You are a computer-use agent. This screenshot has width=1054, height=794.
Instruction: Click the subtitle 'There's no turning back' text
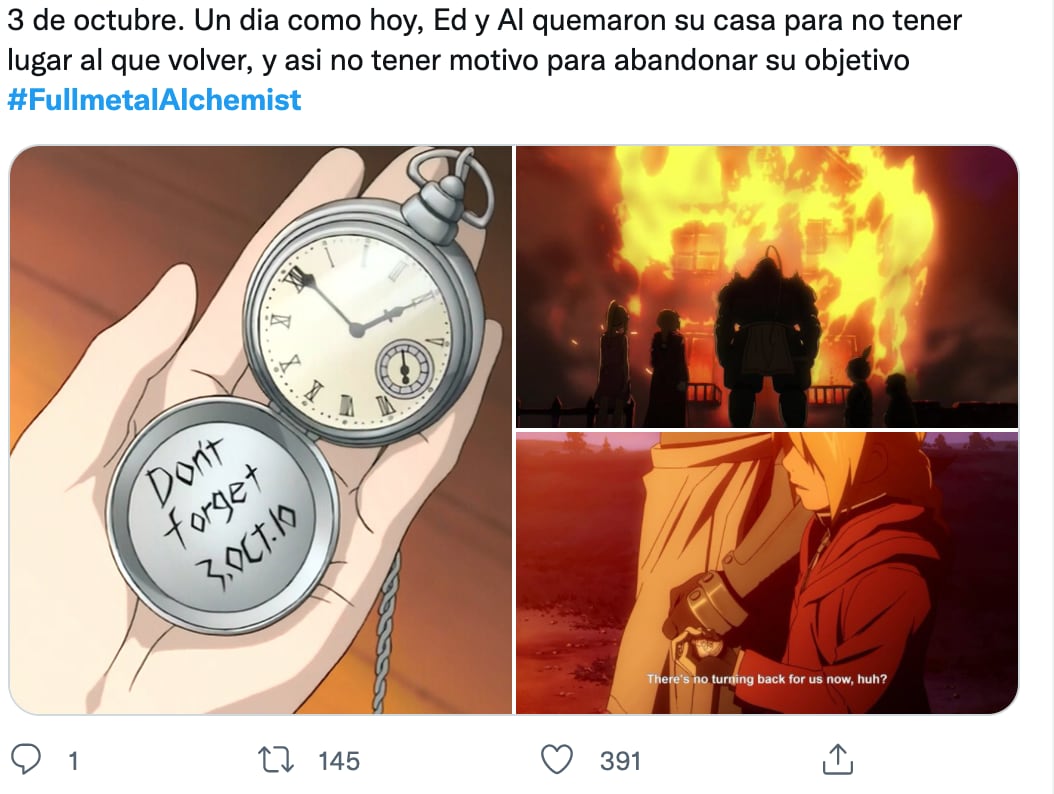767,679
